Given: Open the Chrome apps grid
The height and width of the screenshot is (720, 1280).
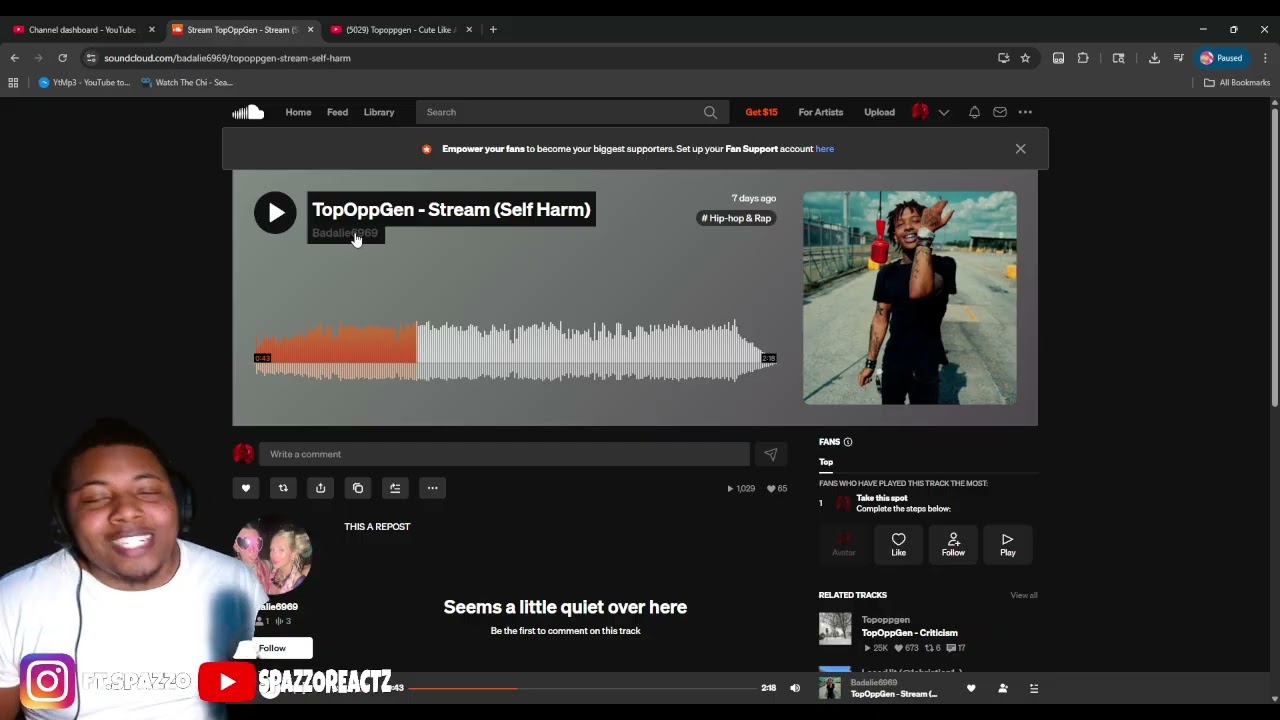Looking at the screenshot, I should click(13, 83).
